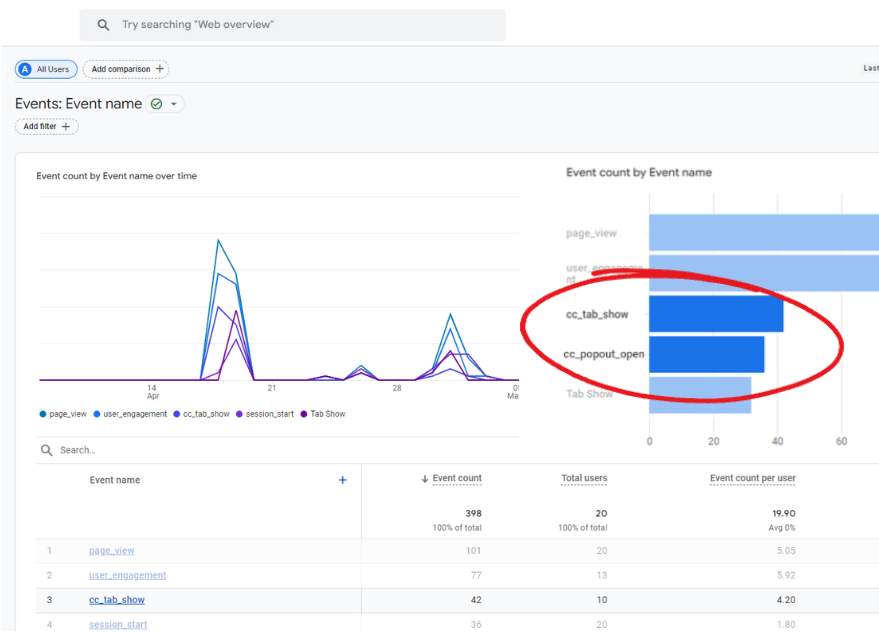Click the search icon above the events table
The height and width of the screenshot is (633, 879).
tap(46, 449)
